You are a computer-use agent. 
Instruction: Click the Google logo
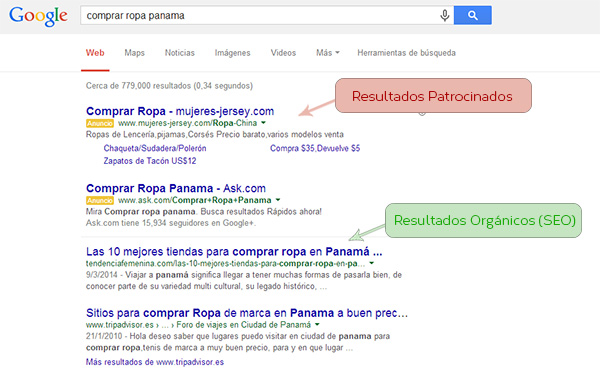pos(38,16)
